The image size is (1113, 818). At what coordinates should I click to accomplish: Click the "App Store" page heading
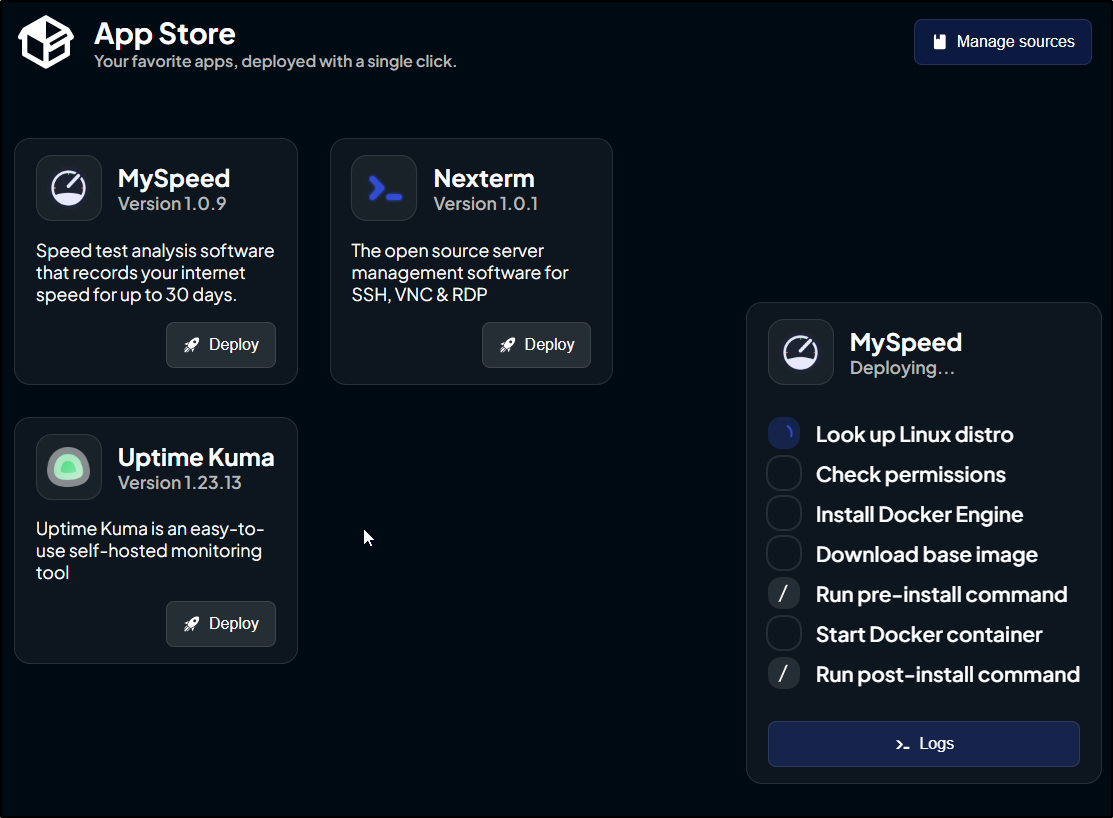coord(165,33)
